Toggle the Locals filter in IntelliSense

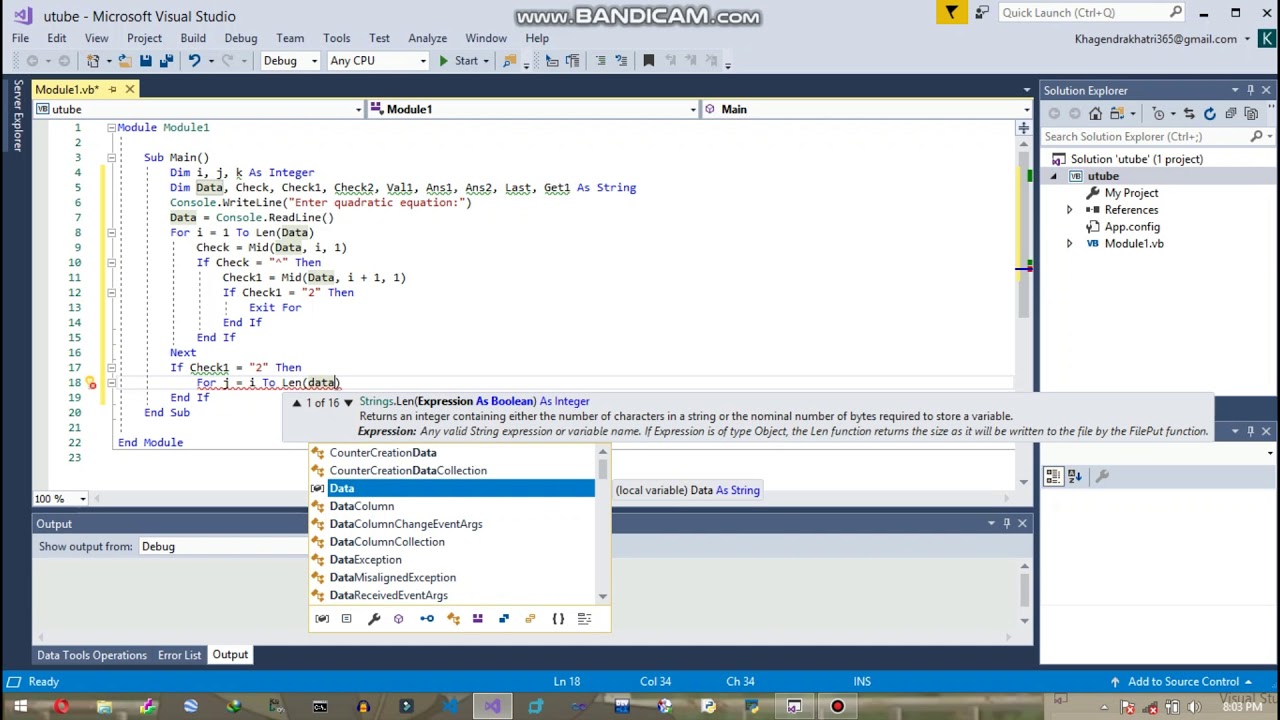322,619
